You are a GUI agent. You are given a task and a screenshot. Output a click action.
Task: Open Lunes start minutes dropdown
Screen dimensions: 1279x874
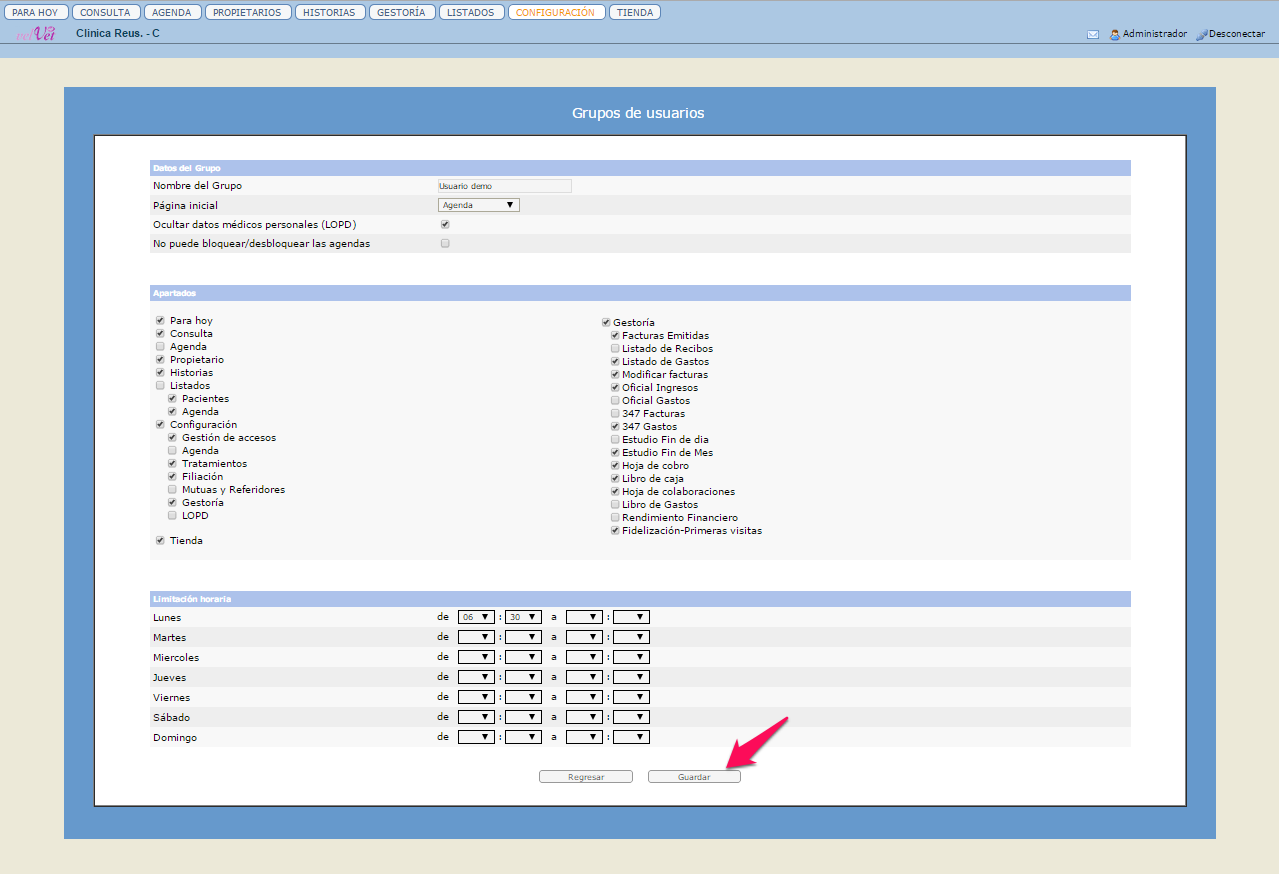tap(523, 617)
